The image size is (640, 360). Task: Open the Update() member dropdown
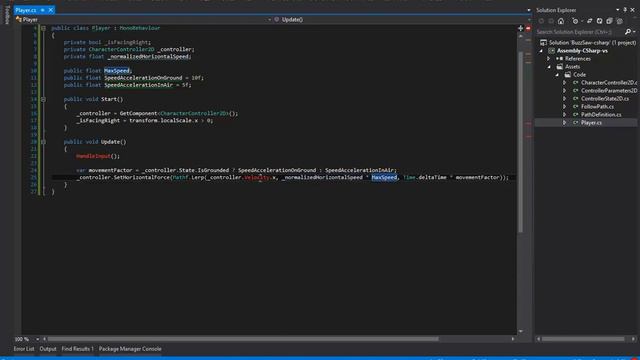click(529, 20)
